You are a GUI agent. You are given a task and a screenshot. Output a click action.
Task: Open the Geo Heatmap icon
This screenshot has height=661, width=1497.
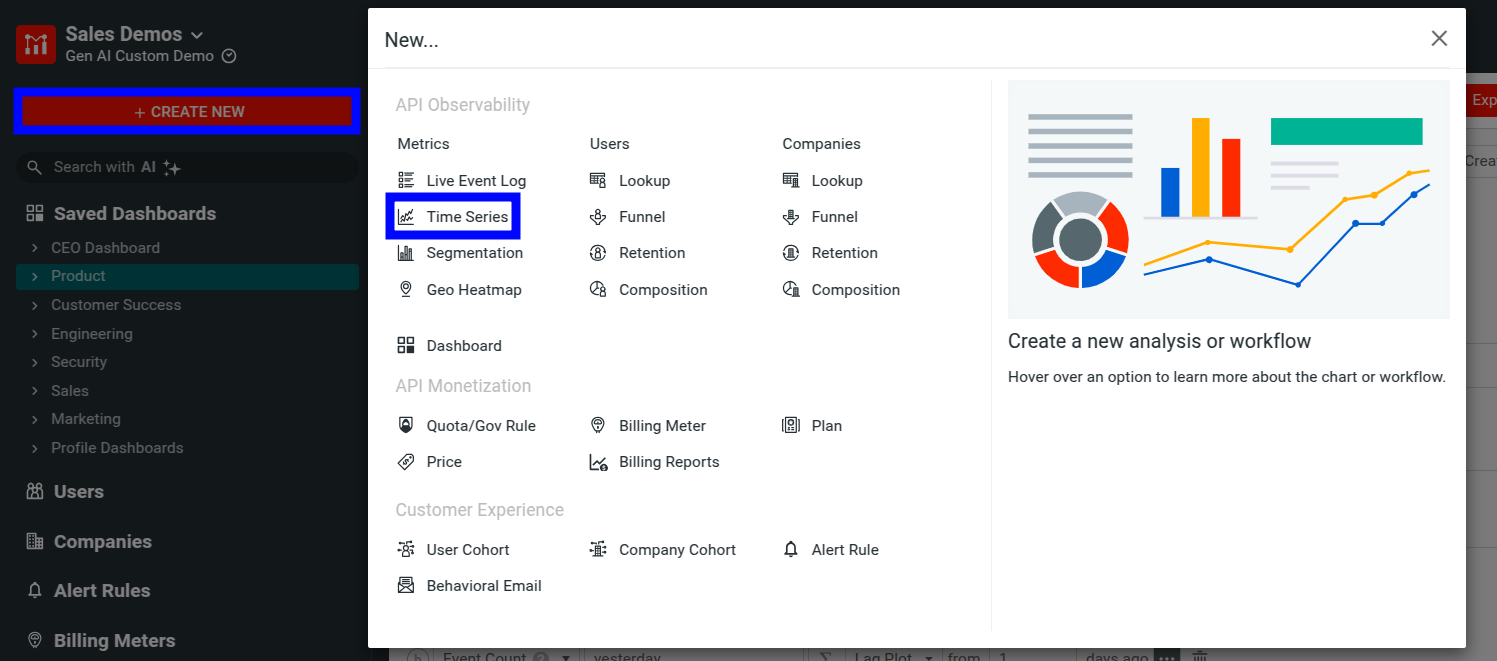(406, 289)
